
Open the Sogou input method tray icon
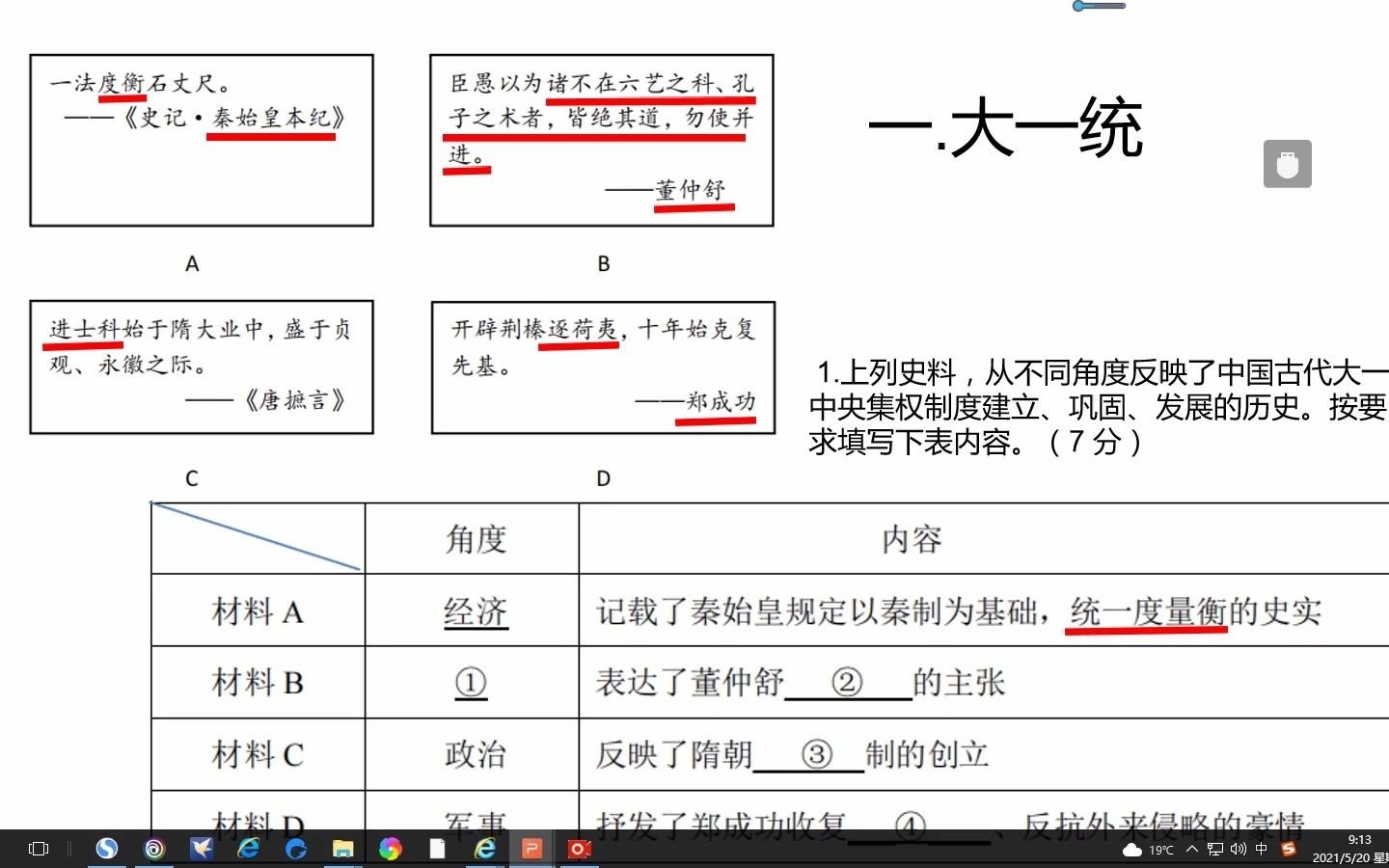(x=1288, y=849)
